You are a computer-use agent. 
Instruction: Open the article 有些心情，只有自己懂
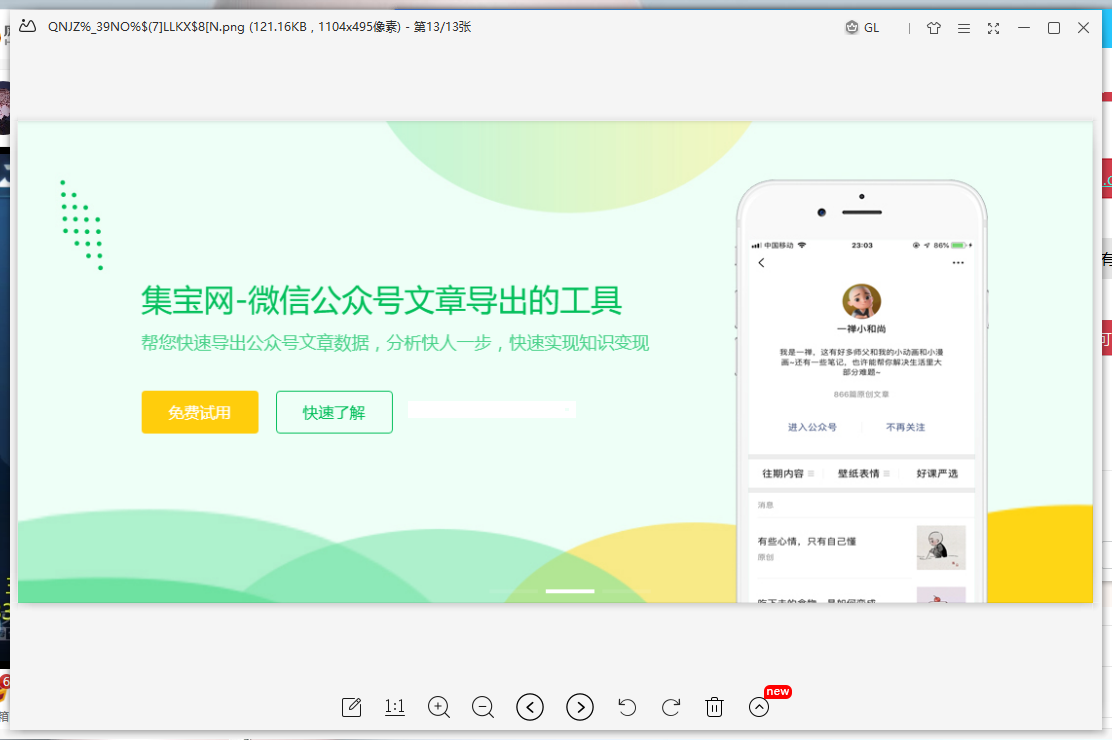pos(807,541)
